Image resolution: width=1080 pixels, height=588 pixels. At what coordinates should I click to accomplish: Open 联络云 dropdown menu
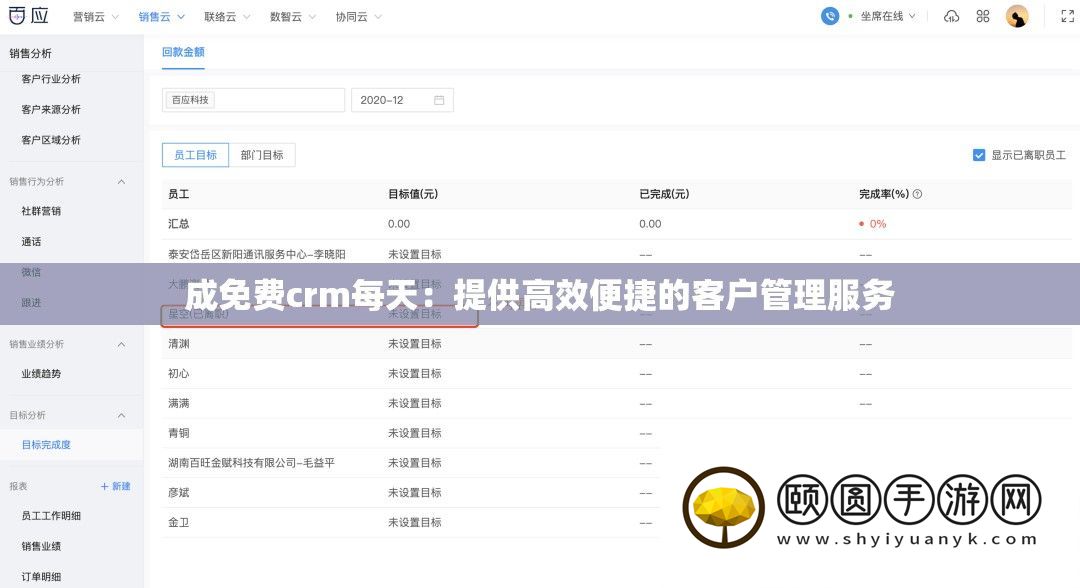[227, 17]
